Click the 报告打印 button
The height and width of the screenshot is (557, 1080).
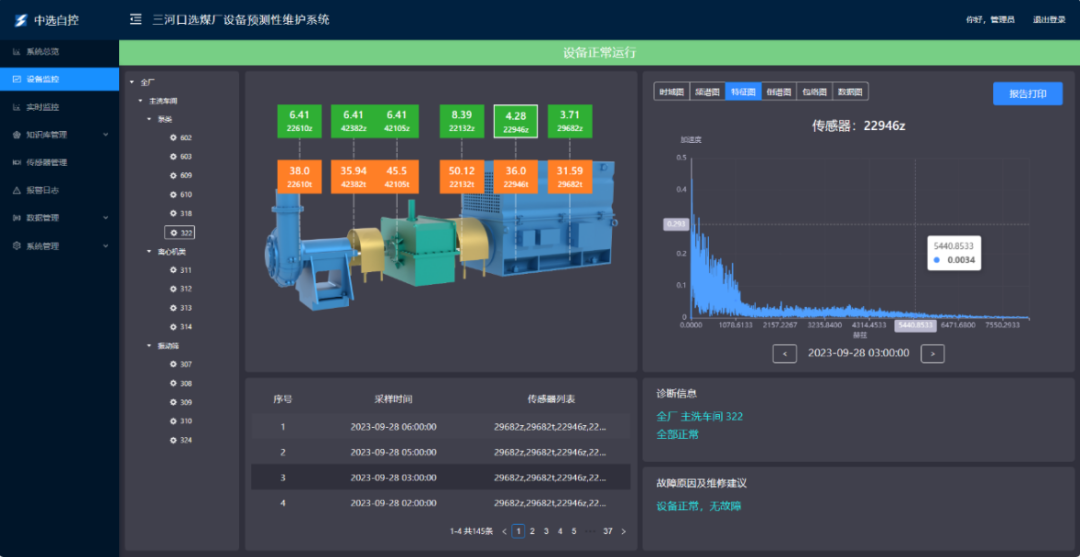pyautogui.click(x=1027, y=94)
